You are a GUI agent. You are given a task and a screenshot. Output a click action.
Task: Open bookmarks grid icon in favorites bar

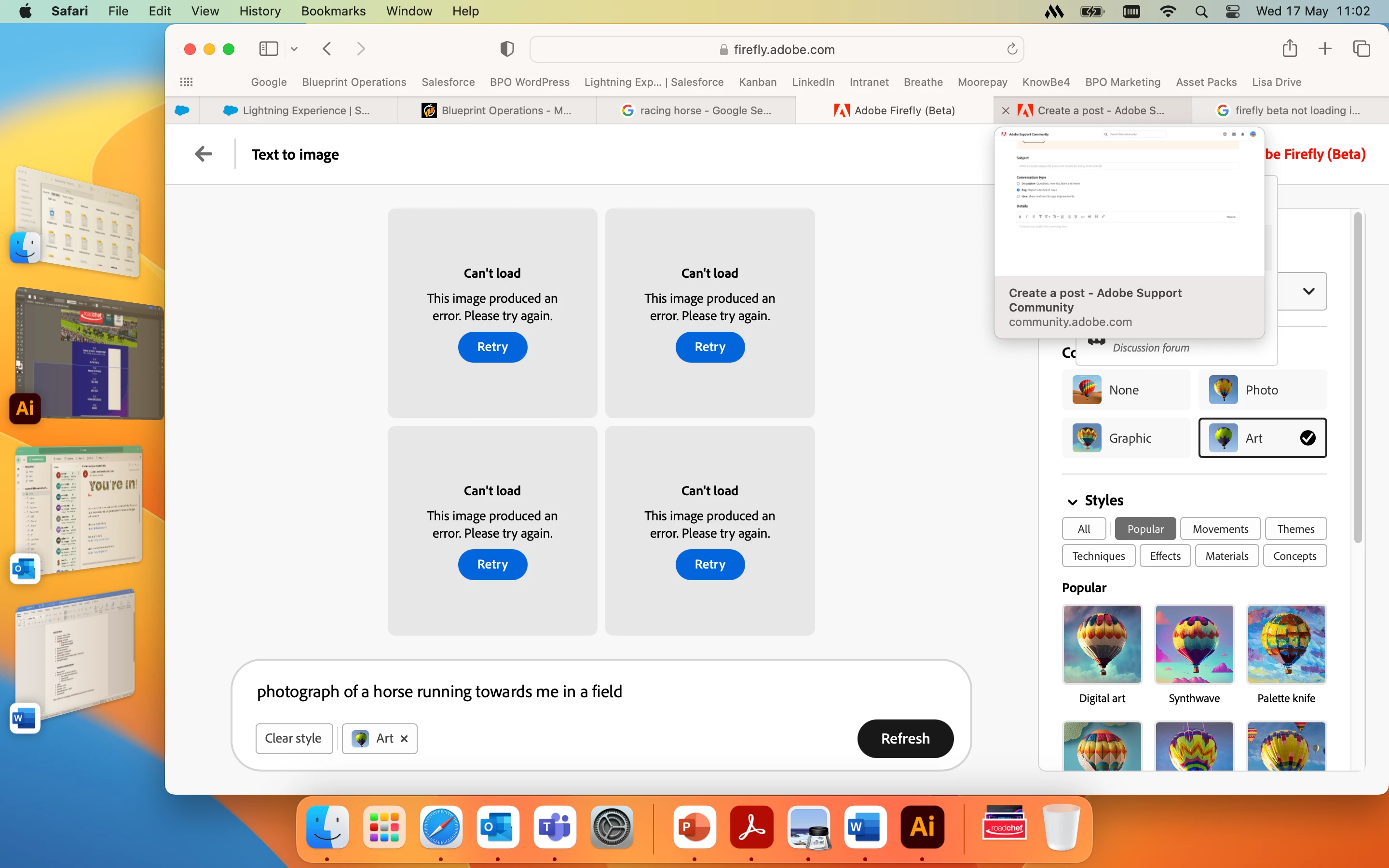[187, 82]
